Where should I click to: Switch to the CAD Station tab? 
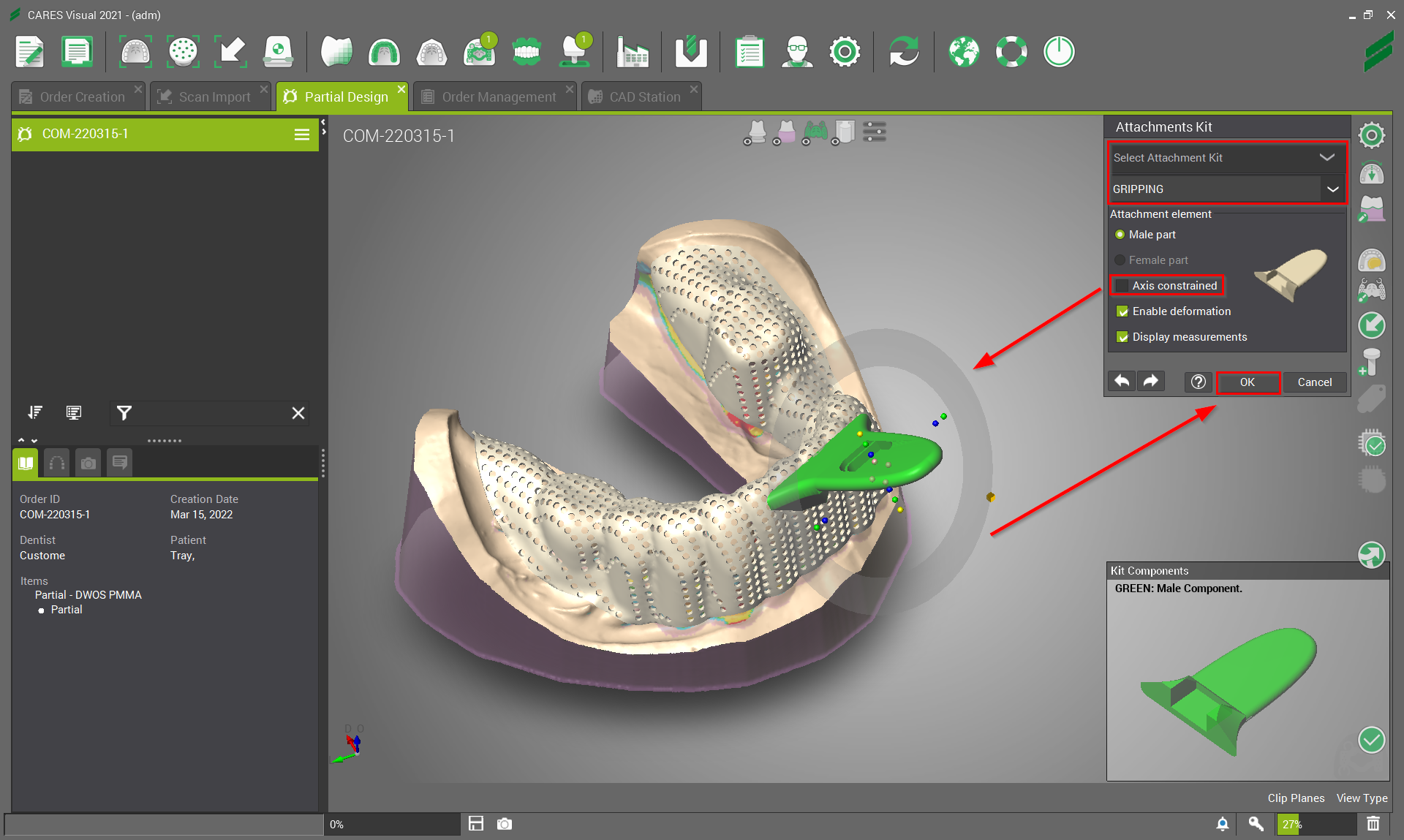click(644, 97)
